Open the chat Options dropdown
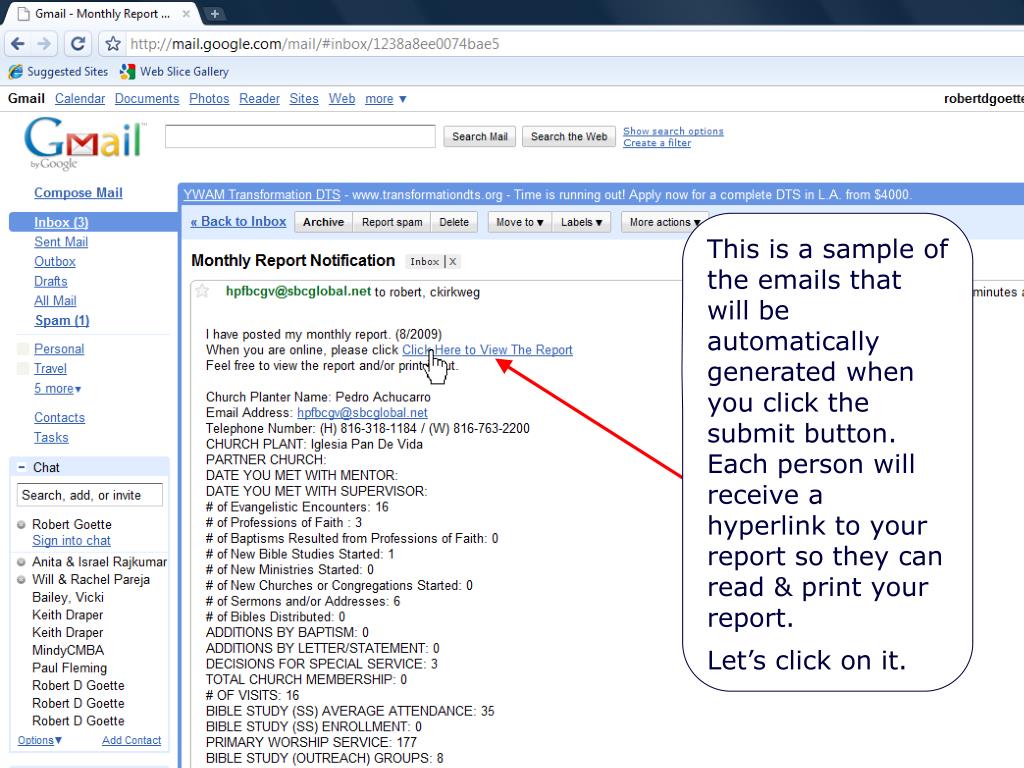 [x=40, y=740]
